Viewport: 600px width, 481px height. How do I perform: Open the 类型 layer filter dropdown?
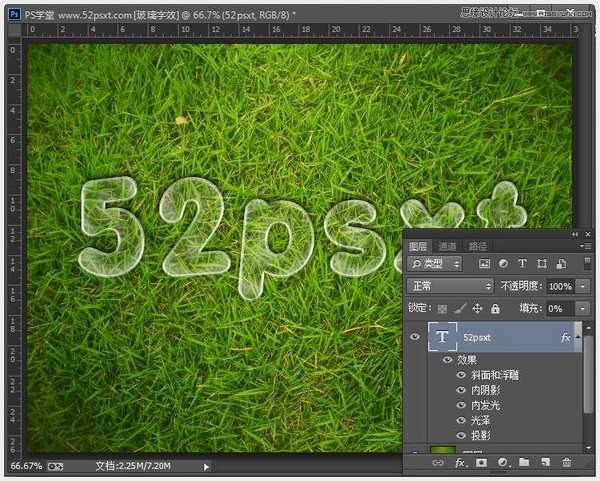point(435,264)
